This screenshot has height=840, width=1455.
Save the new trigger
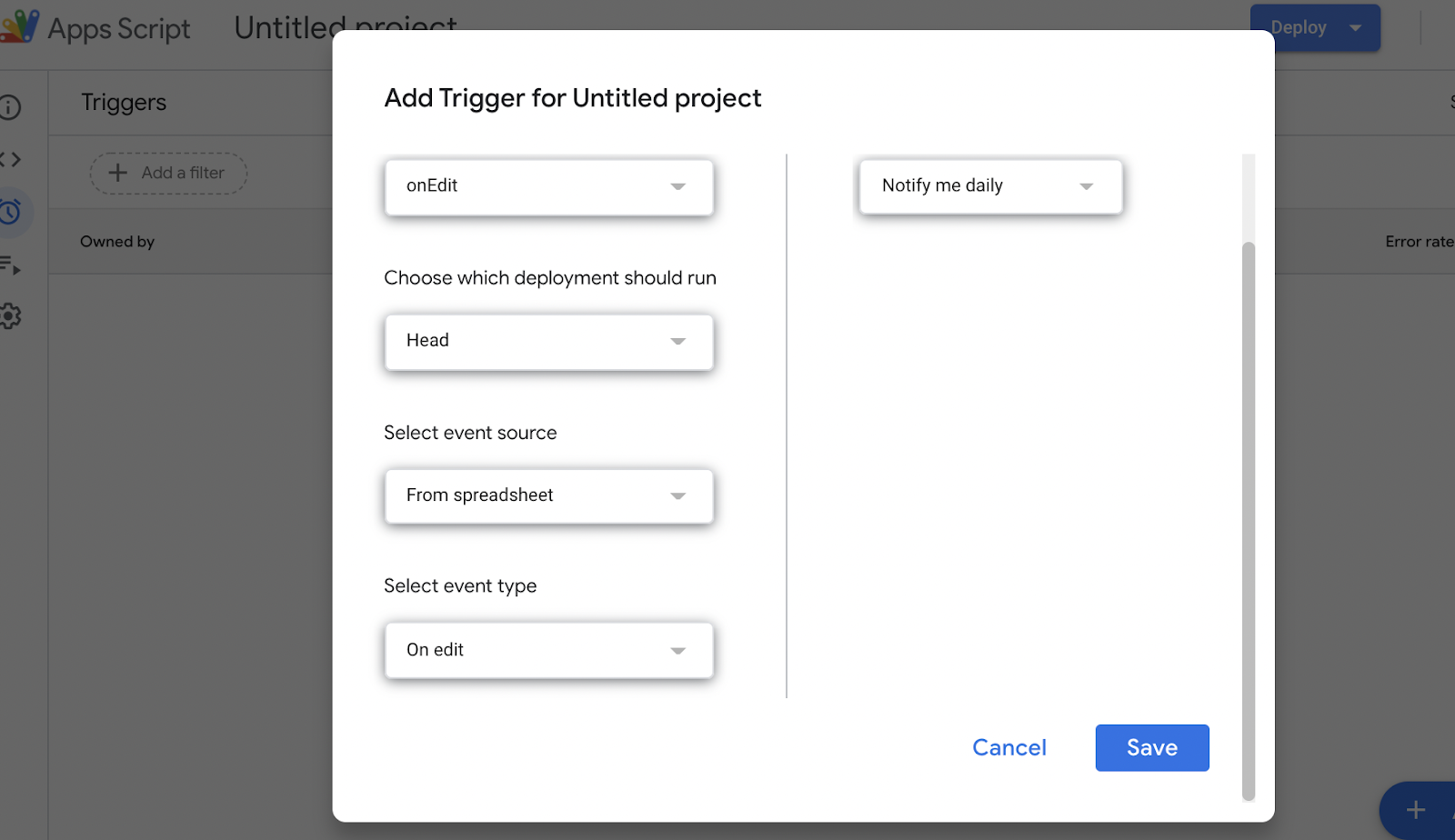pos(1151,747)
